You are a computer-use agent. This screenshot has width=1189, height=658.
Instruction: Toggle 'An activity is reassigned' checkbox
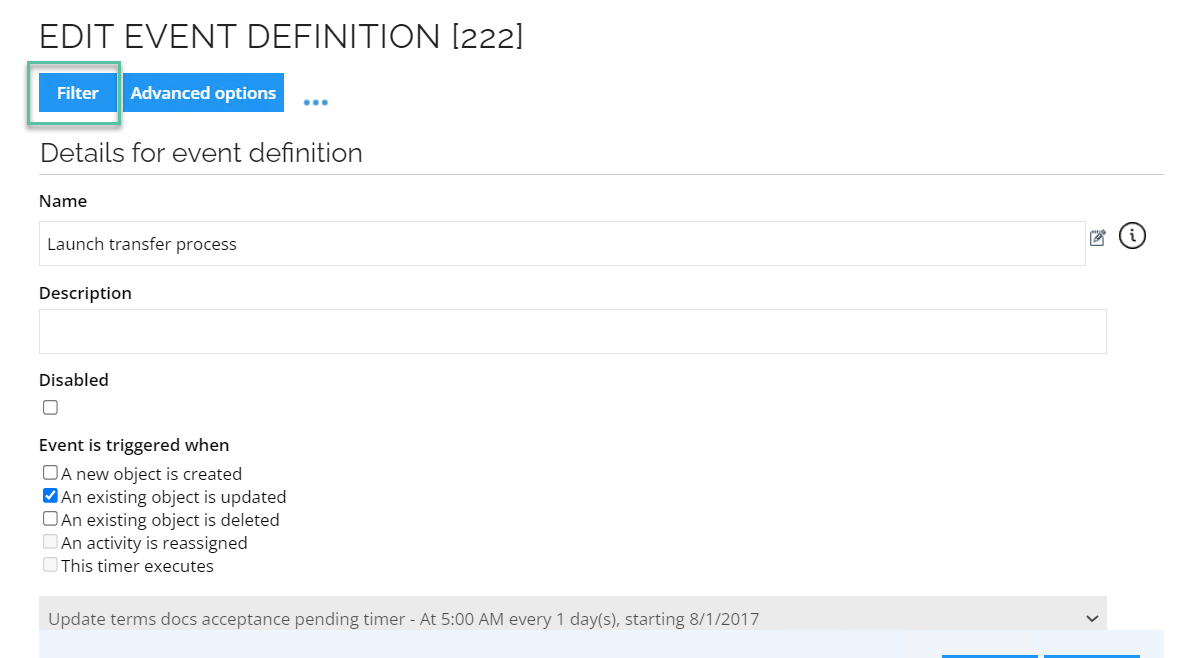click(50, 542)
